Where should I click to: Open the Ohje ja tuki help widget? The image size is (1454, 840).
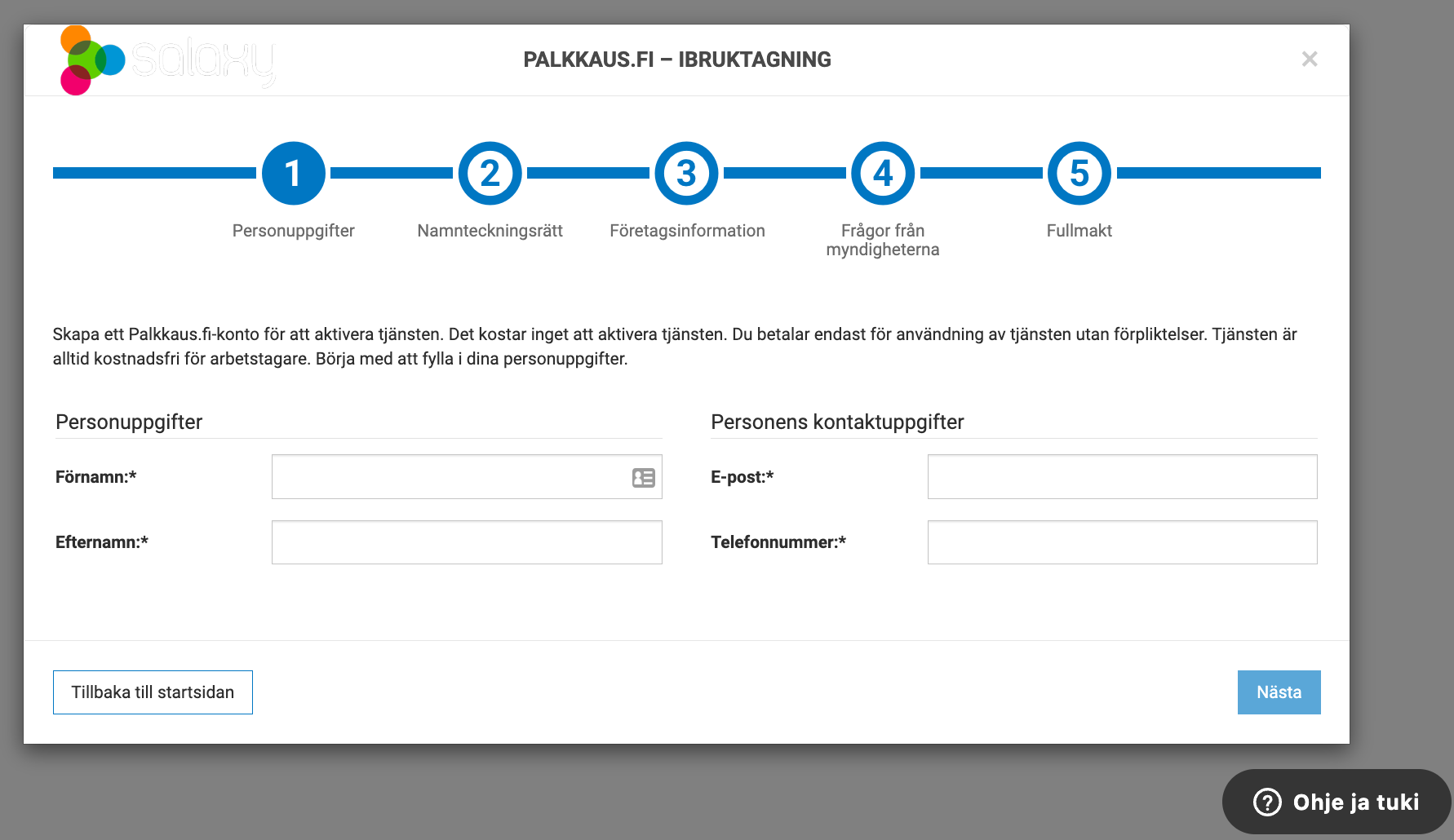point(1336,802)
